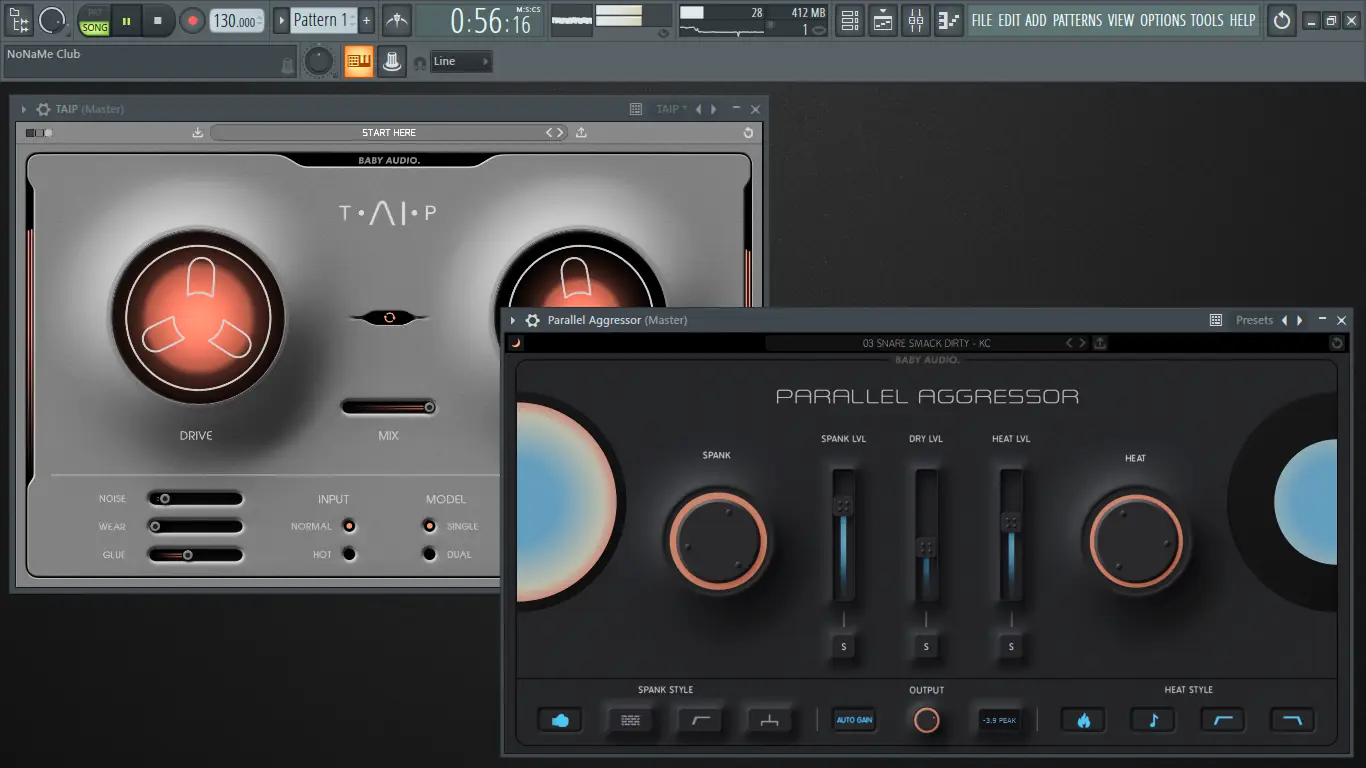
Task: Solo the HEAT LVL channel
Action: click(x=1011, y=647)
